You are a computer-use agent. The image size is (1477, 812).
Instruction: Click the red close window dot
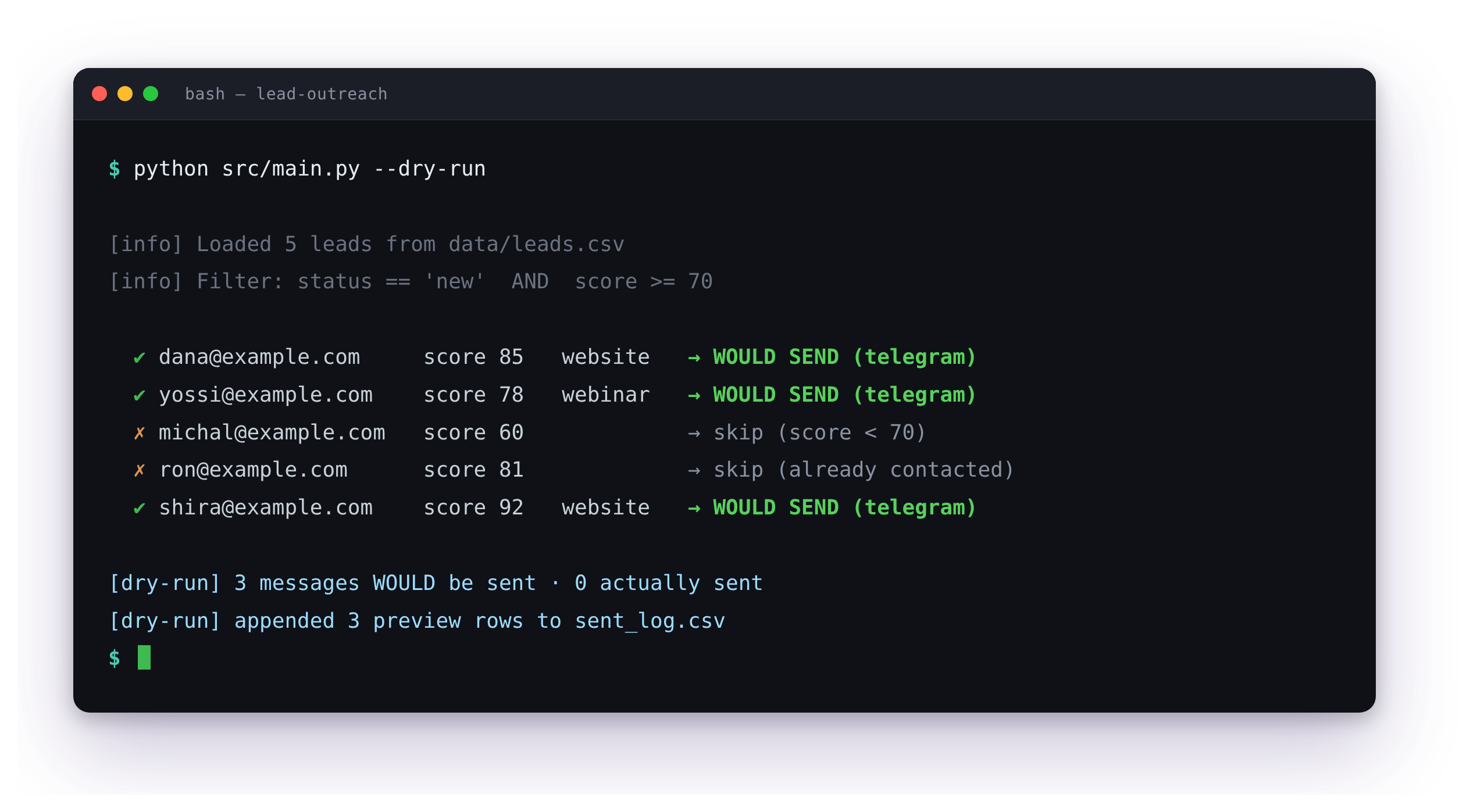coord(99,94)
